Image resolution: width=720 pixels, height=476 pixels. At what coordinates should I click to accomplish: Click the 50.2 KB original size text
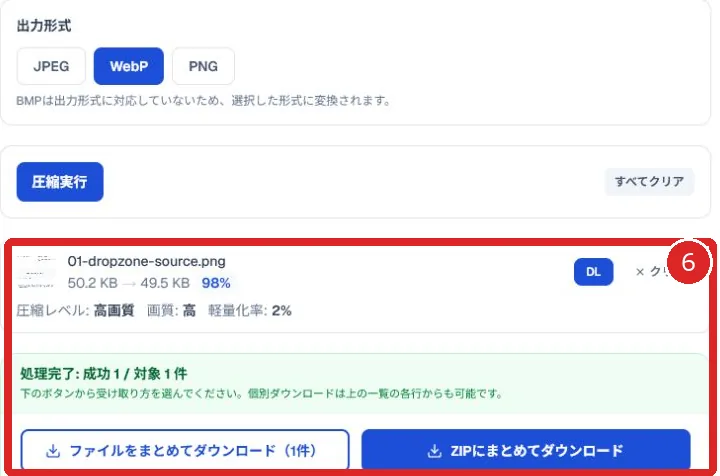coord(92,283)
